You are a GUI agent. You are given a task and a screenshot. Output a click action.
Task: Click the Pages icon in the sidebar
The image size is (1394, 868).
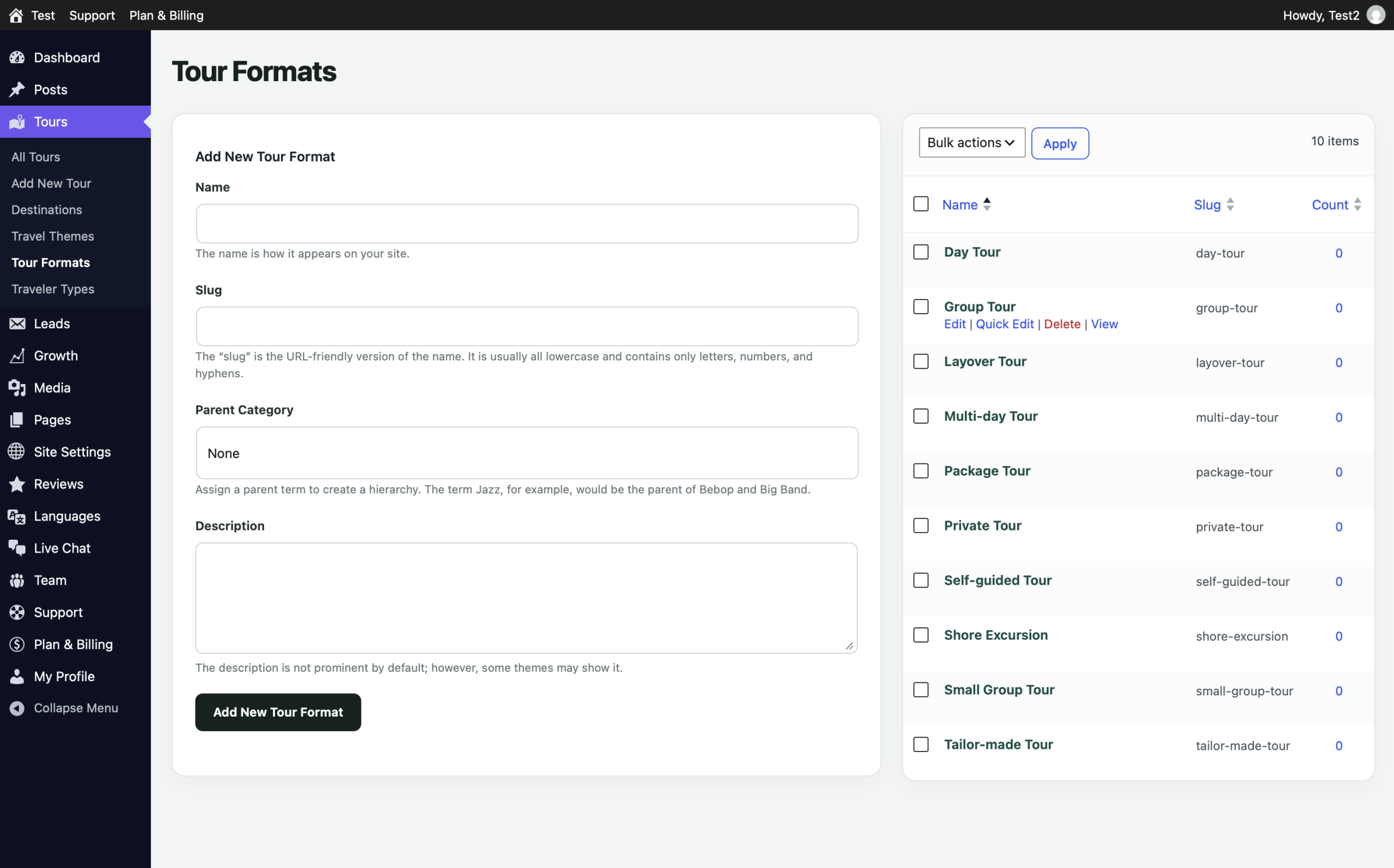coord(17,420)
